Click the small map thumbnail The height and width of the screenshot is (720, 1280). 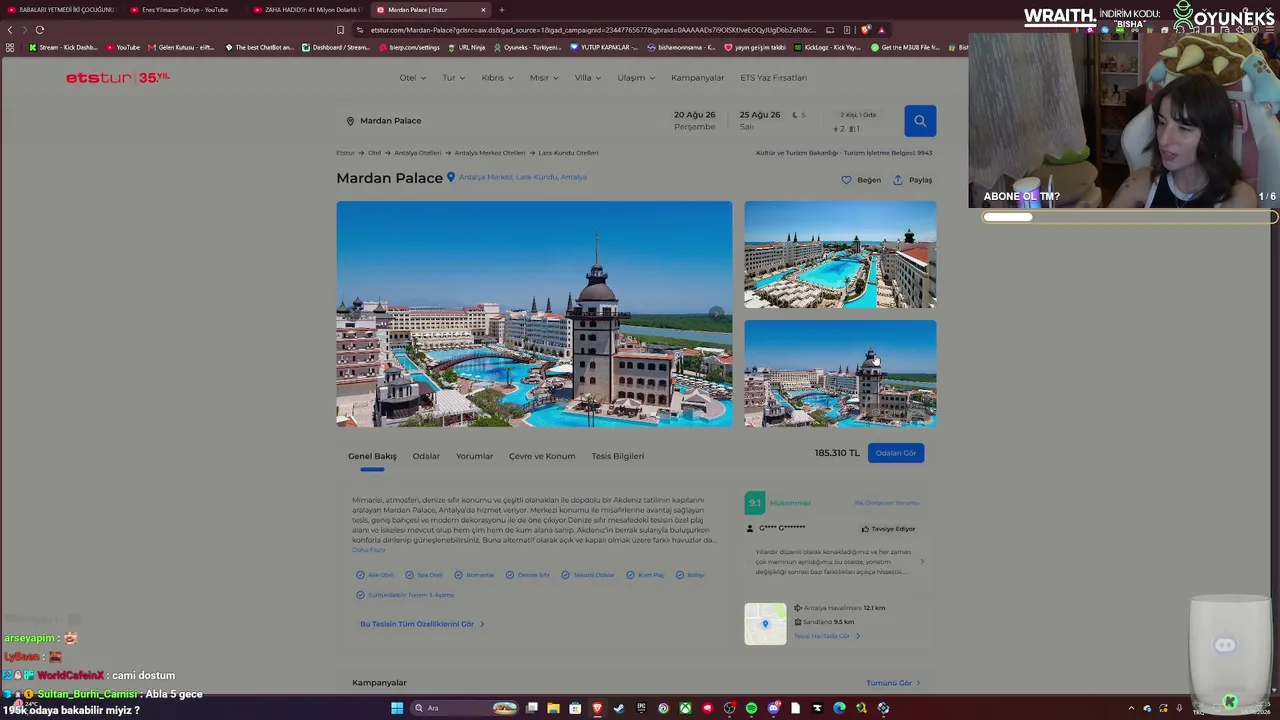765,624
